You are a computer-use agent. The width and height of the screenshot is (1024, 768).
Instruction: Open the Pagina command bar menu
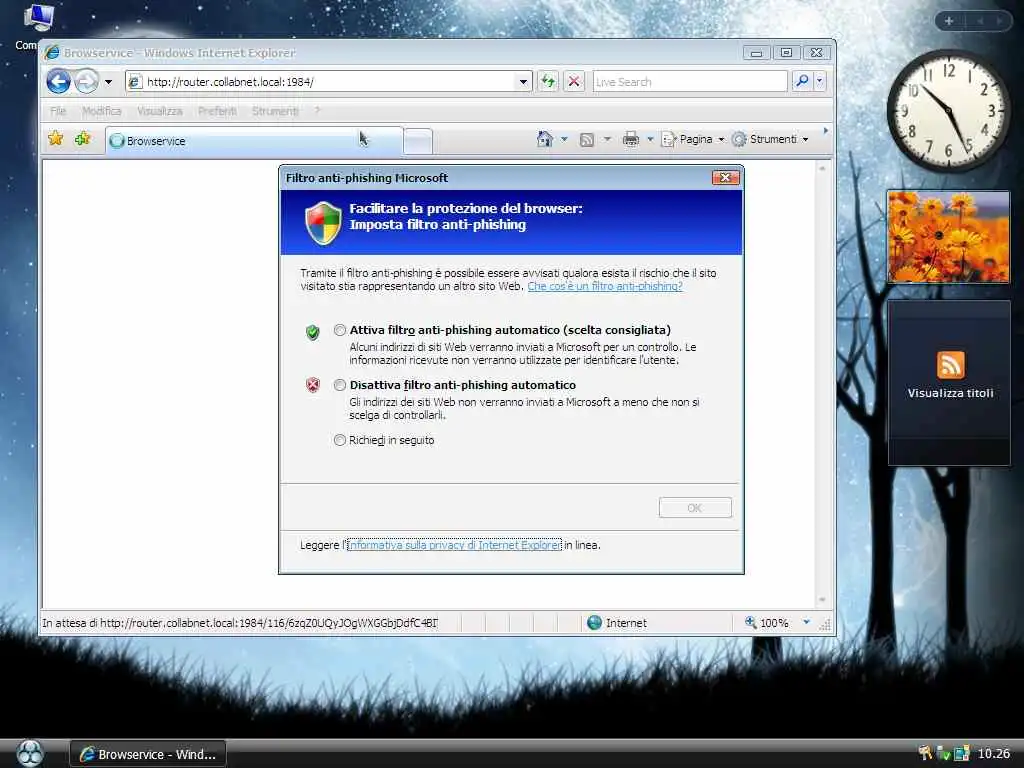tap(693, 139)
